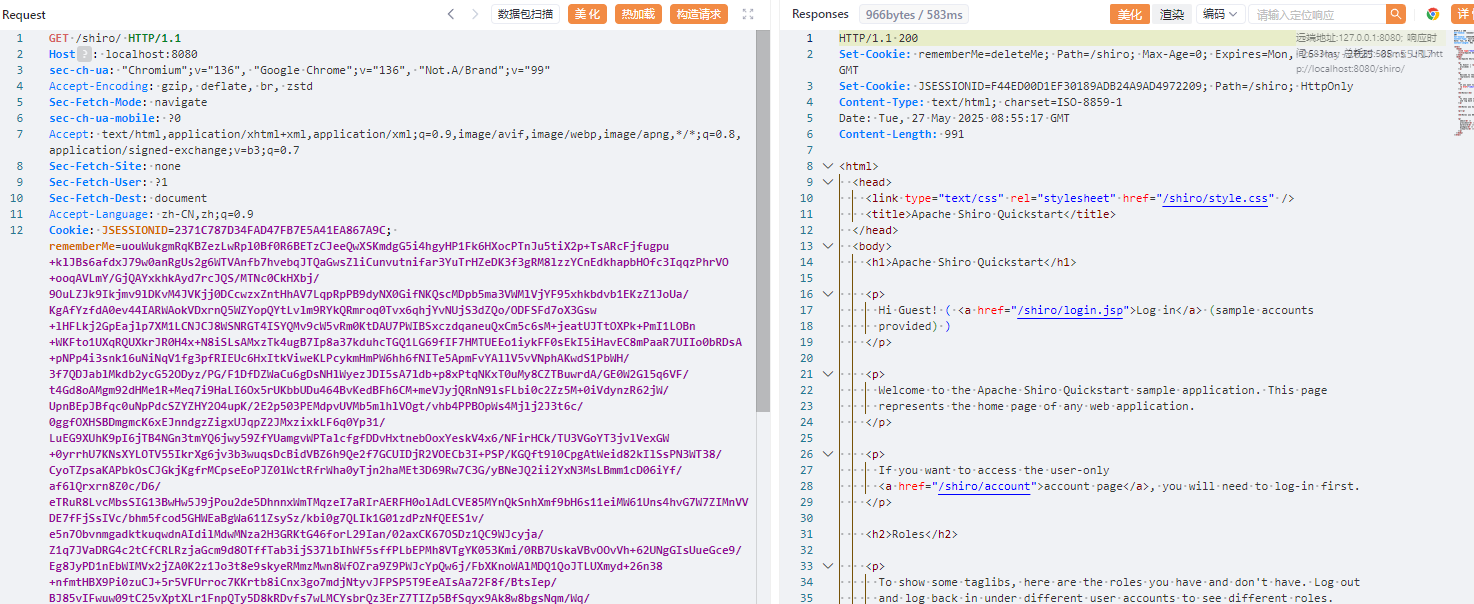Image resolution: width=1474 pixels, height=604 pixels.
Task: Click the rememberMe=deleteMe Set-Cookie line
Action: pos(1065,54)
